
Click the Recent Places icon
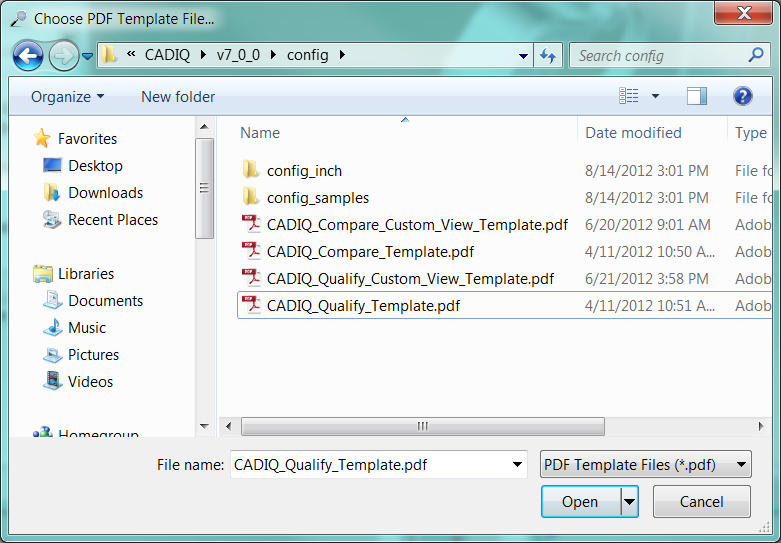[x=52, y=219]
